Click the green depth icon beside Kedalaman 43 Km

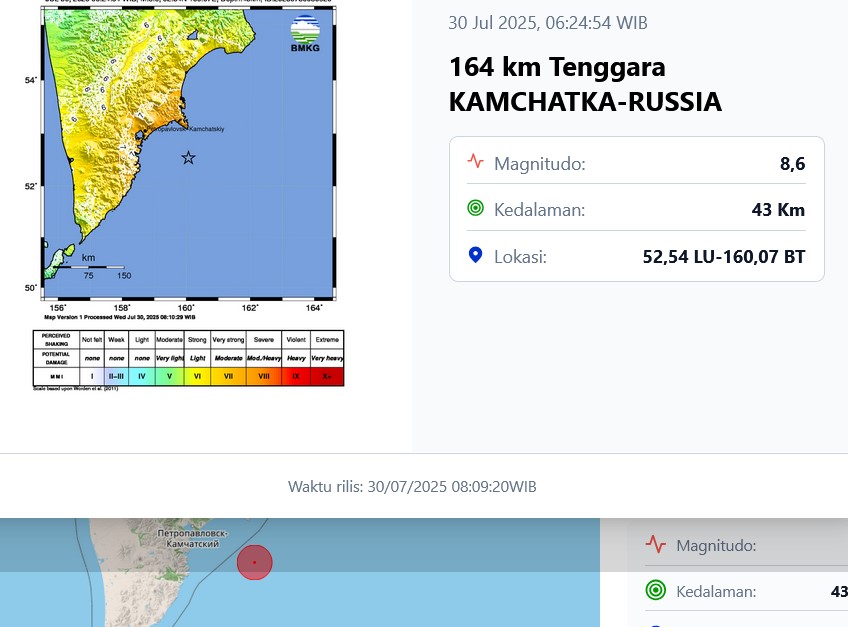click(475, 209)
